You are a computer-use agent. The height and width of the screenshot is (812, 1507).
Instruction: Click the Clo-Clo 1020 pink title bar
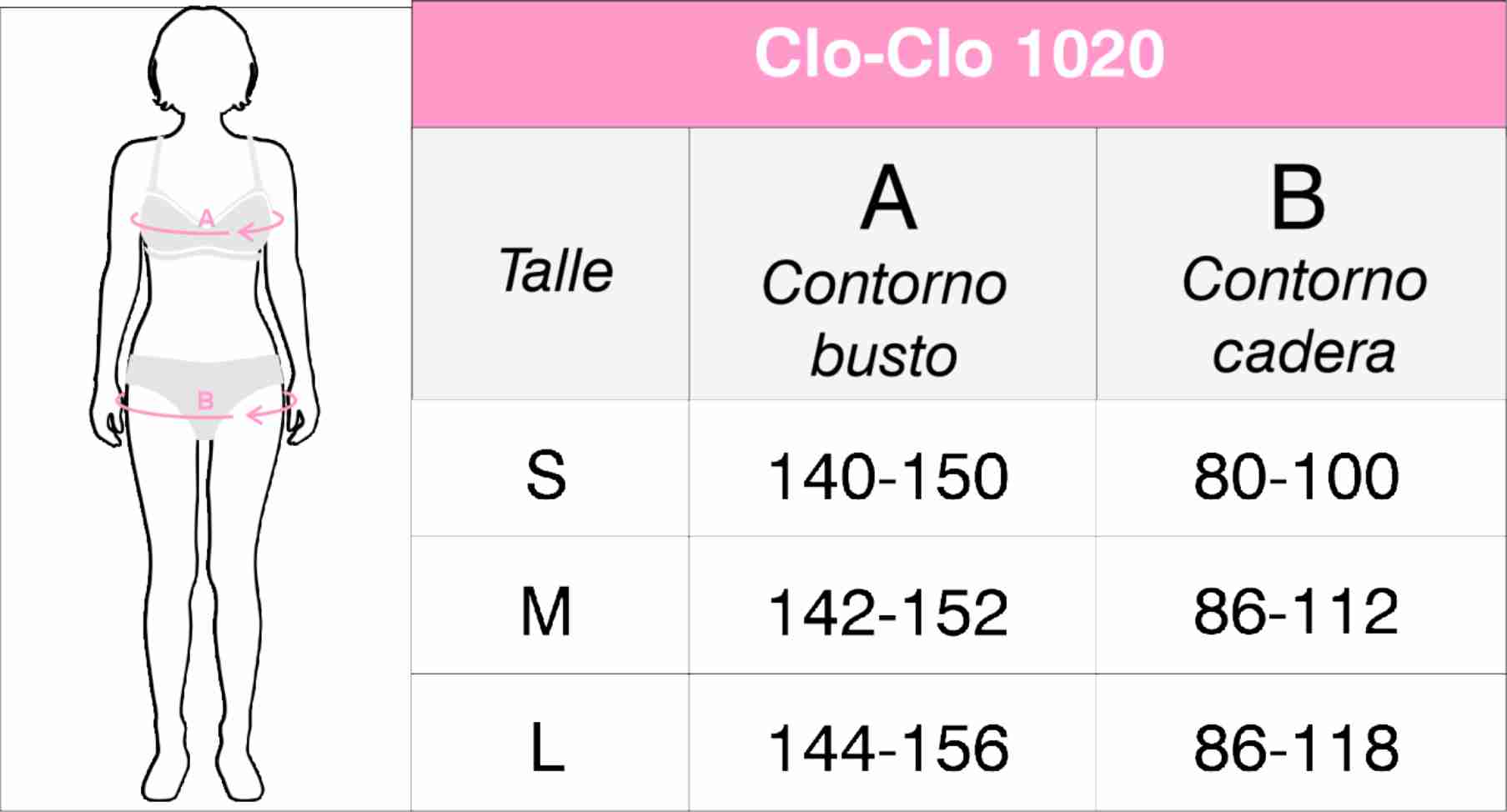pyautogui.click(x=959, y=55)
